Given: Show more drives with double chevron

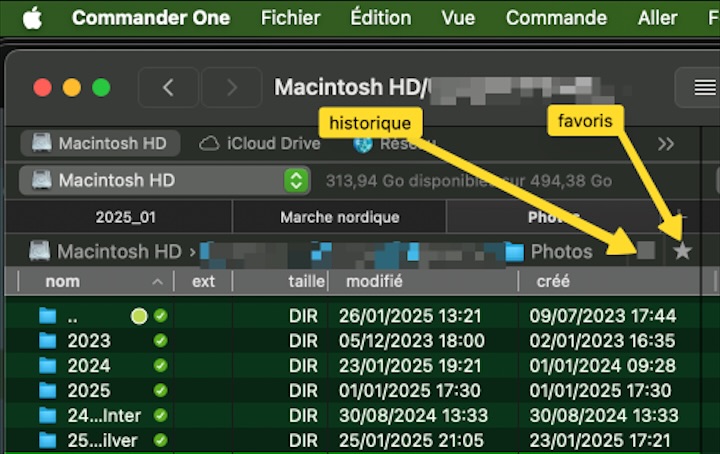Looking at the screenshot, I should [x=666, y=143].
